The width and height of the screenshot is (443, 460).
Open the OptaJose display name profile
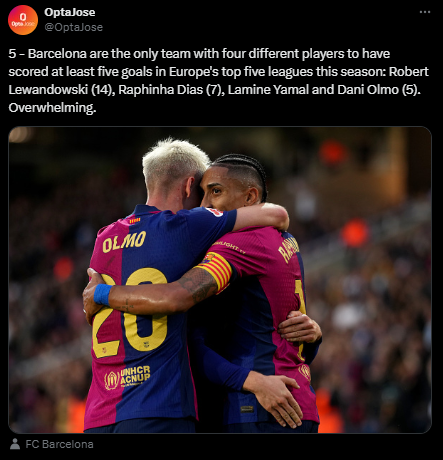coord(70,12)
